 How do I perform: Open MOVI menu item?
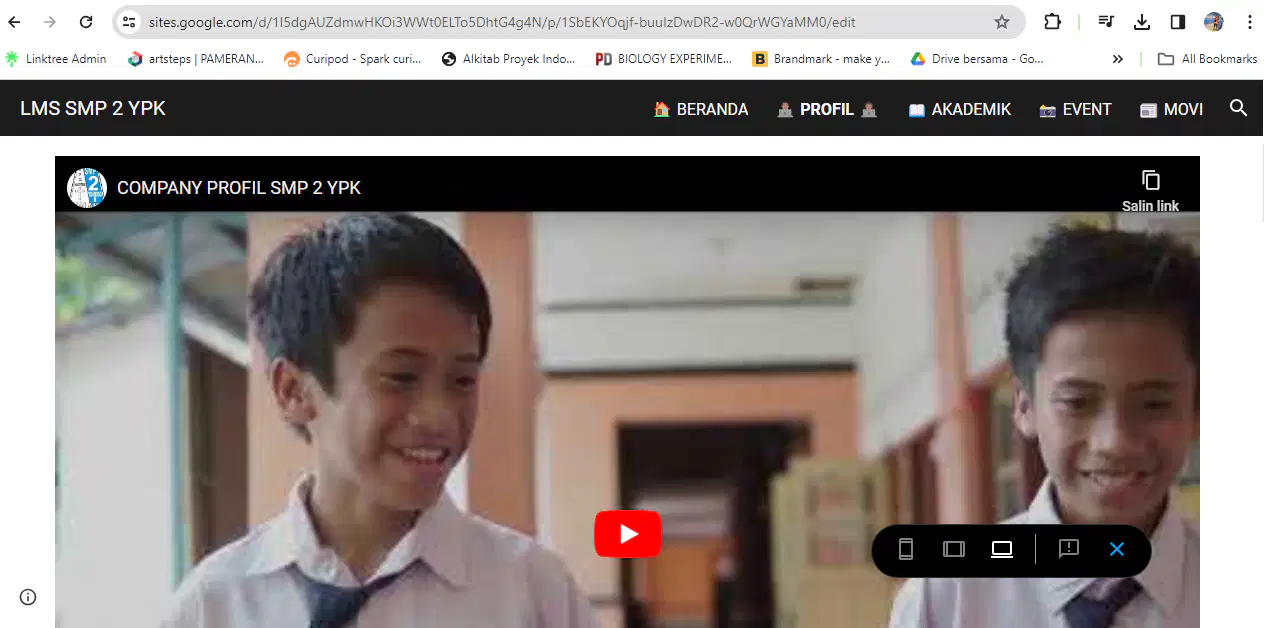pyautogui.click(x=1172, y=109)
